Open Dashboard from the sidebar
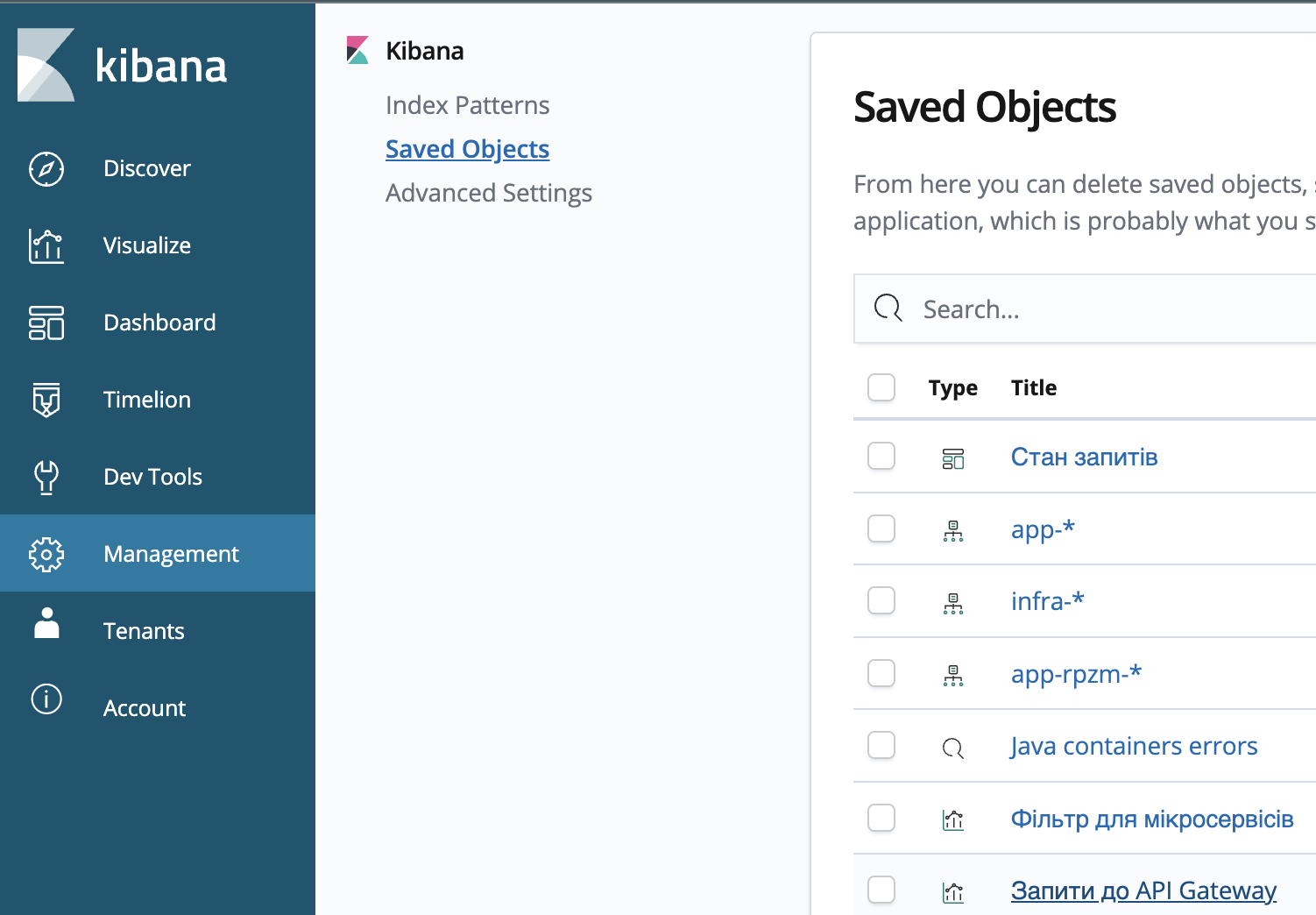This screenshot has width=1316, height=915. click(x=158, y=323)
